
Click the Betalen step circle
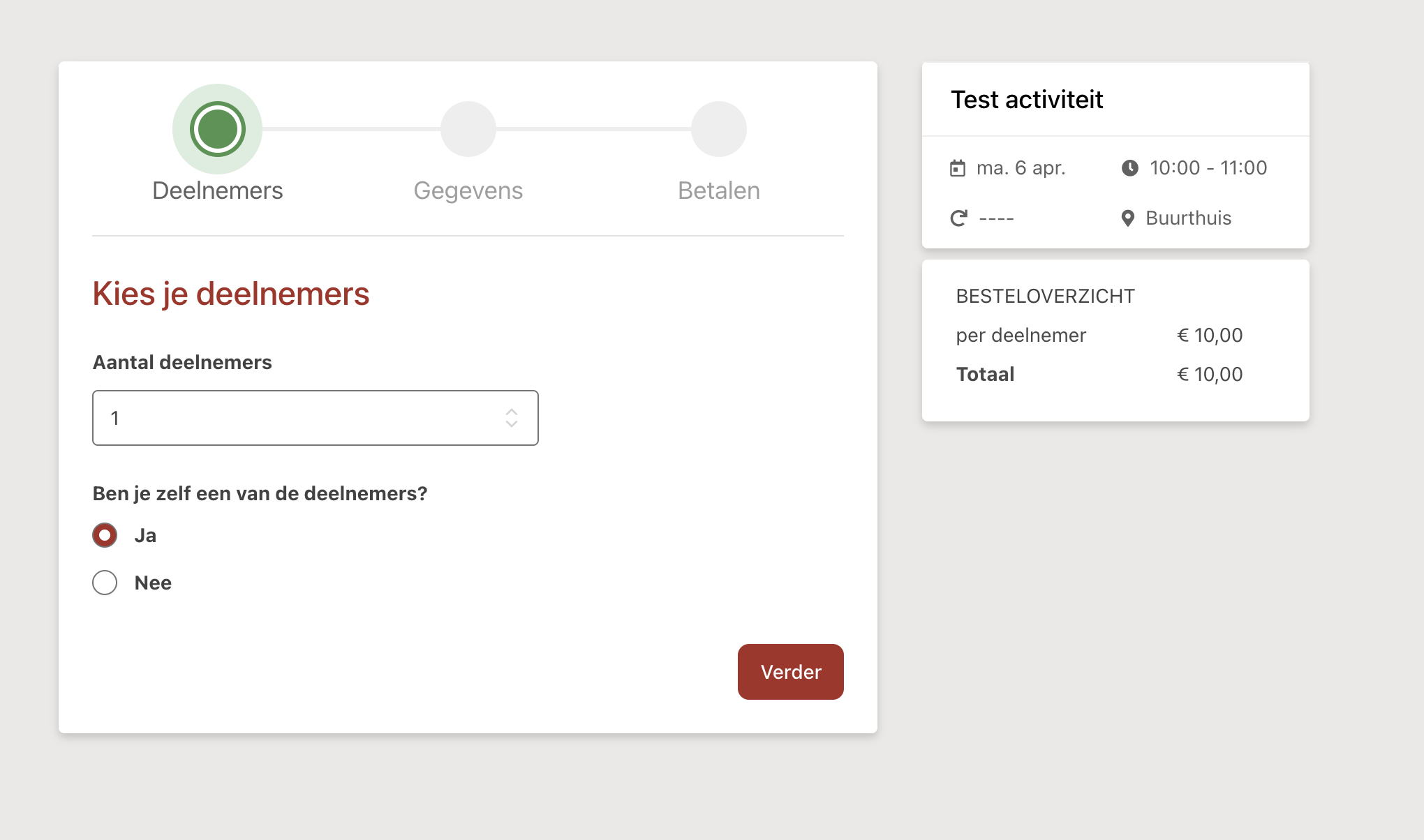pos(718,129)
